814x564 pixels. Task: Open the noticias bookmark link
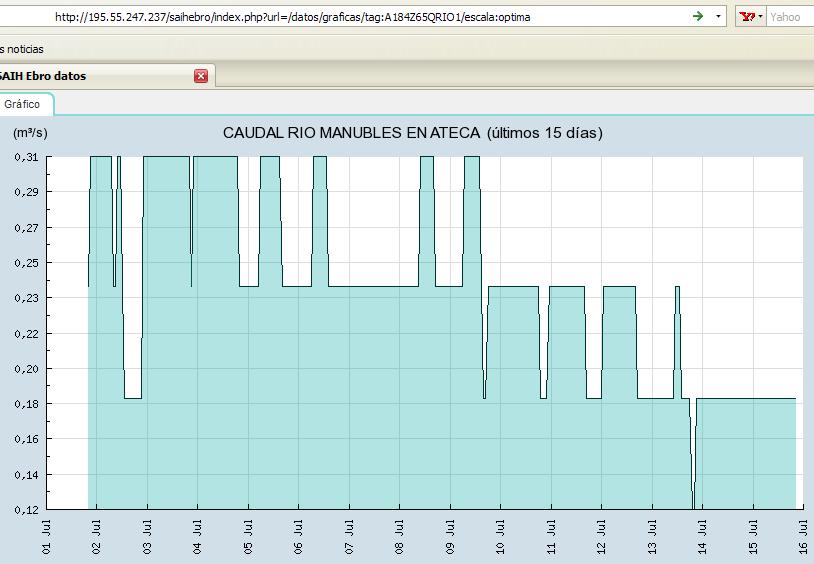[25, 49]
